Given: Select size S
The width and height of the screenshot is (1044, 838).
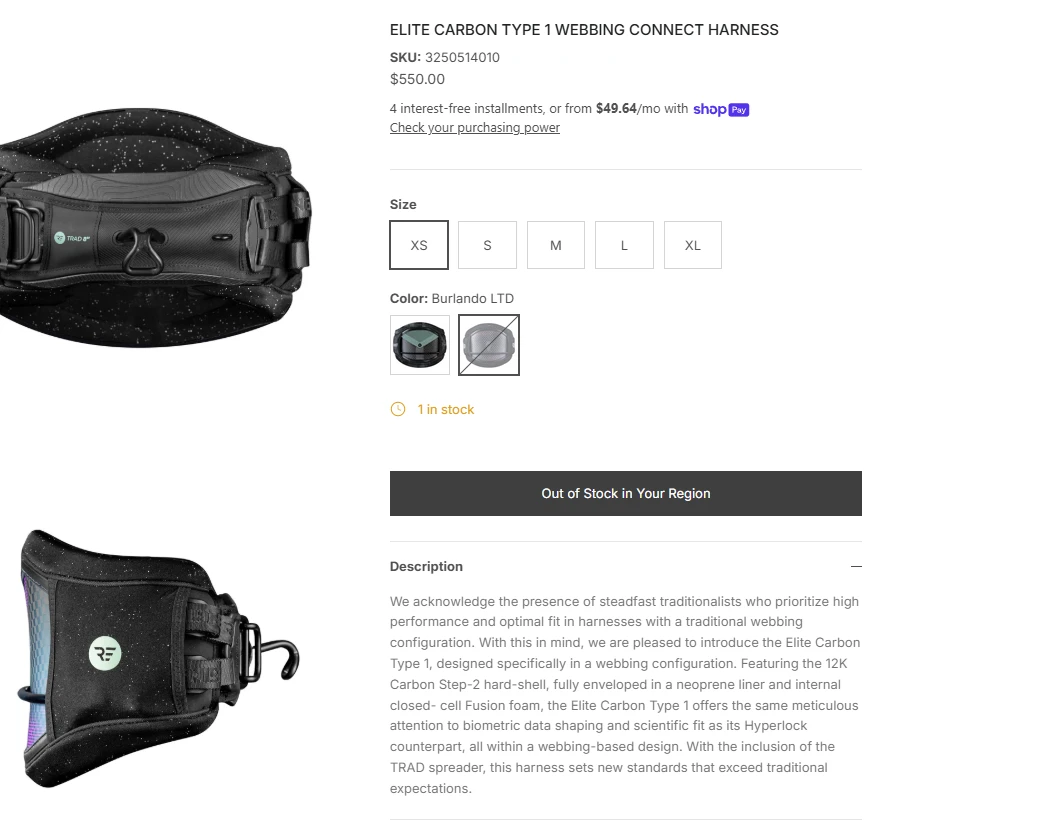Looking at the screenshot, I should pos(487,245).
